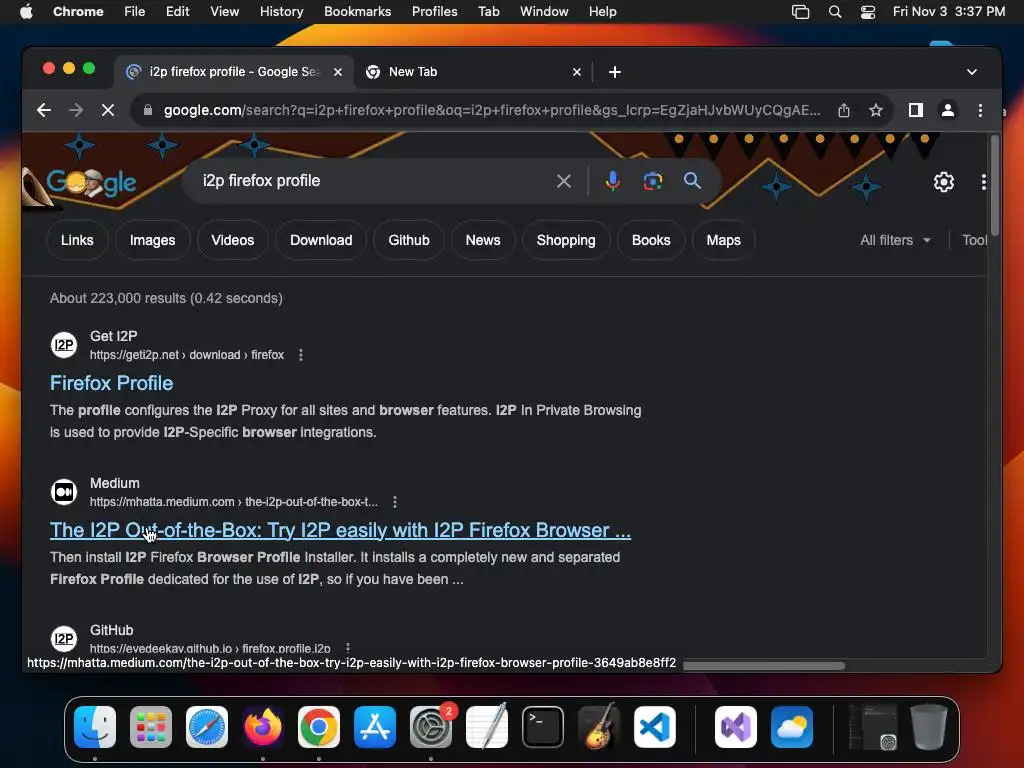Screen dimensions: 1024x768
Task: Open the Firefox Profile result link
Action: point(112,383)
